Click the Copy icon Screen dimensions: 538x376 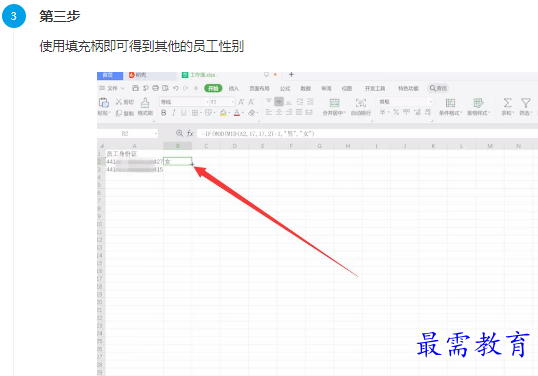tap(119, 113)
